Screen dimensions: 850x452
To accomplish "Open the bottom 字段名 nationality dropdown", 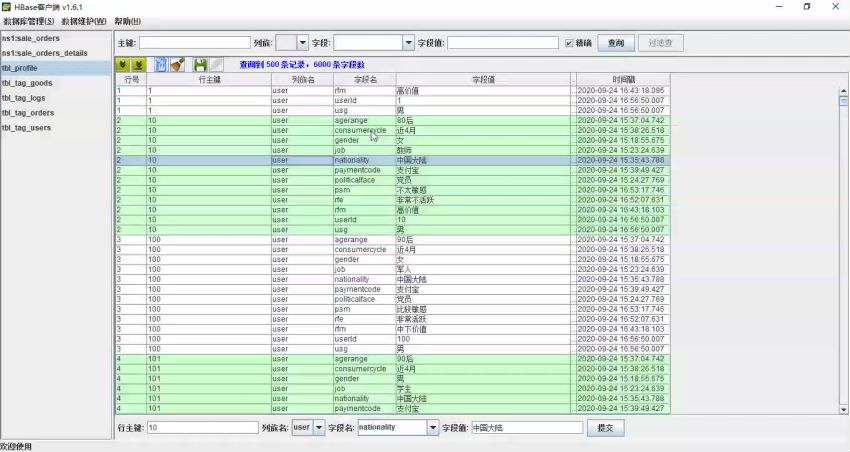I will click(433, 427).
